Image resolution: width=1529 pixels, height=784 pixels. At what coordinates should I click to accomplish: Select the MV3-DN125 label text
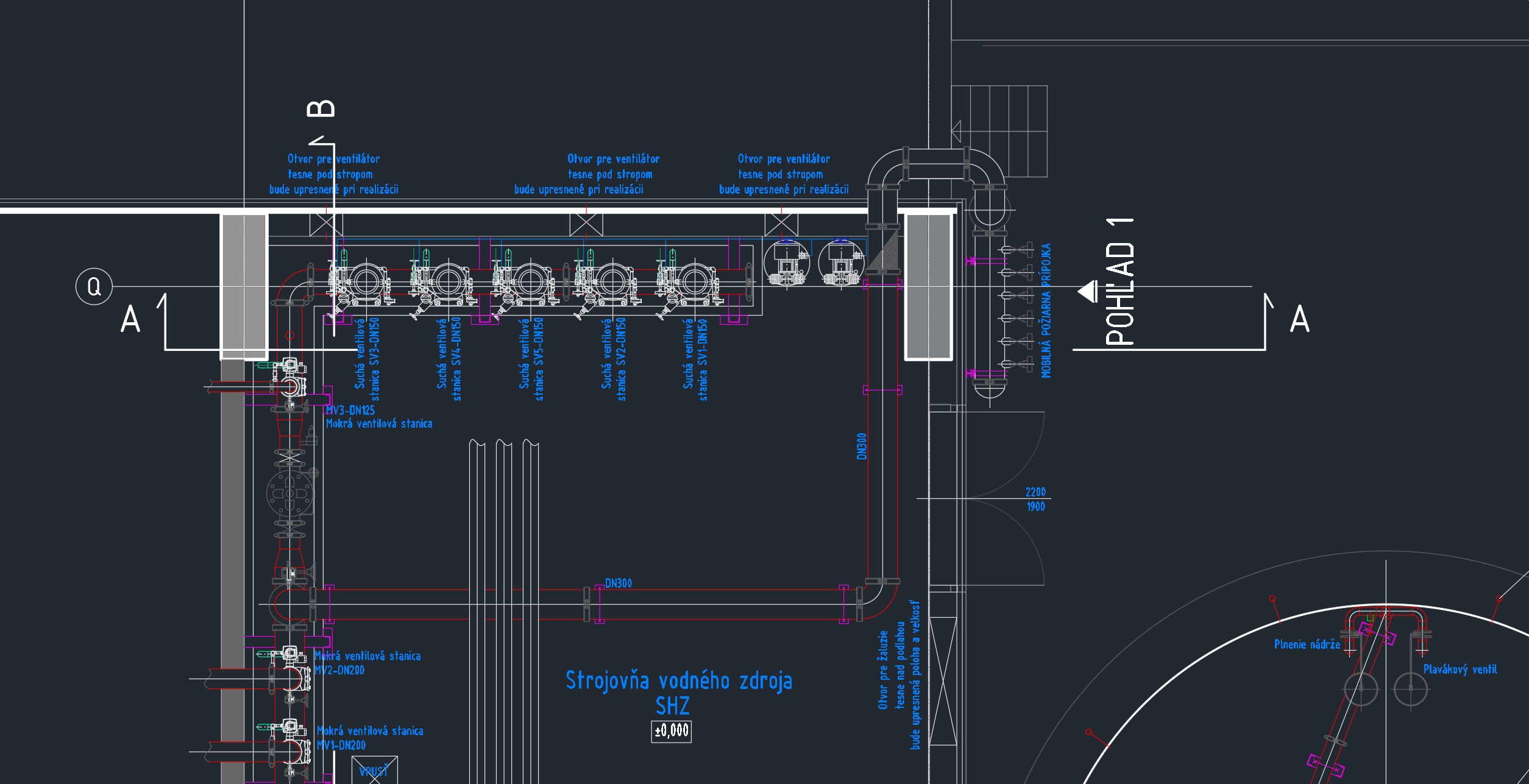350,411
